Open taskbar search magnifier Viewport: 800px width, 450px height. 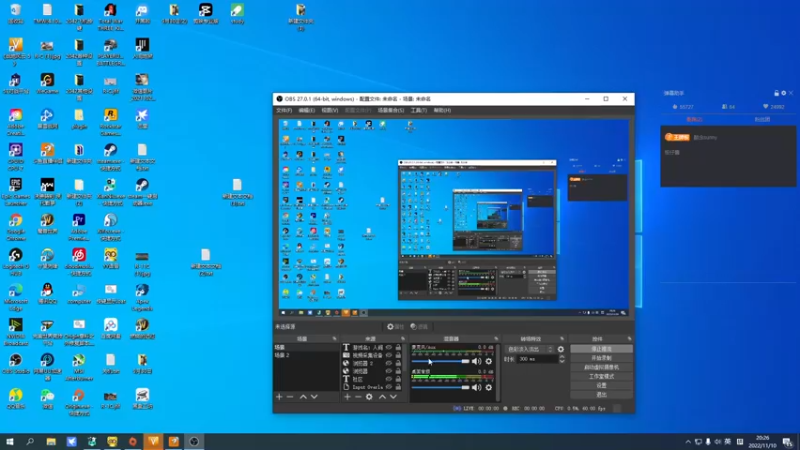coord(30,441)
